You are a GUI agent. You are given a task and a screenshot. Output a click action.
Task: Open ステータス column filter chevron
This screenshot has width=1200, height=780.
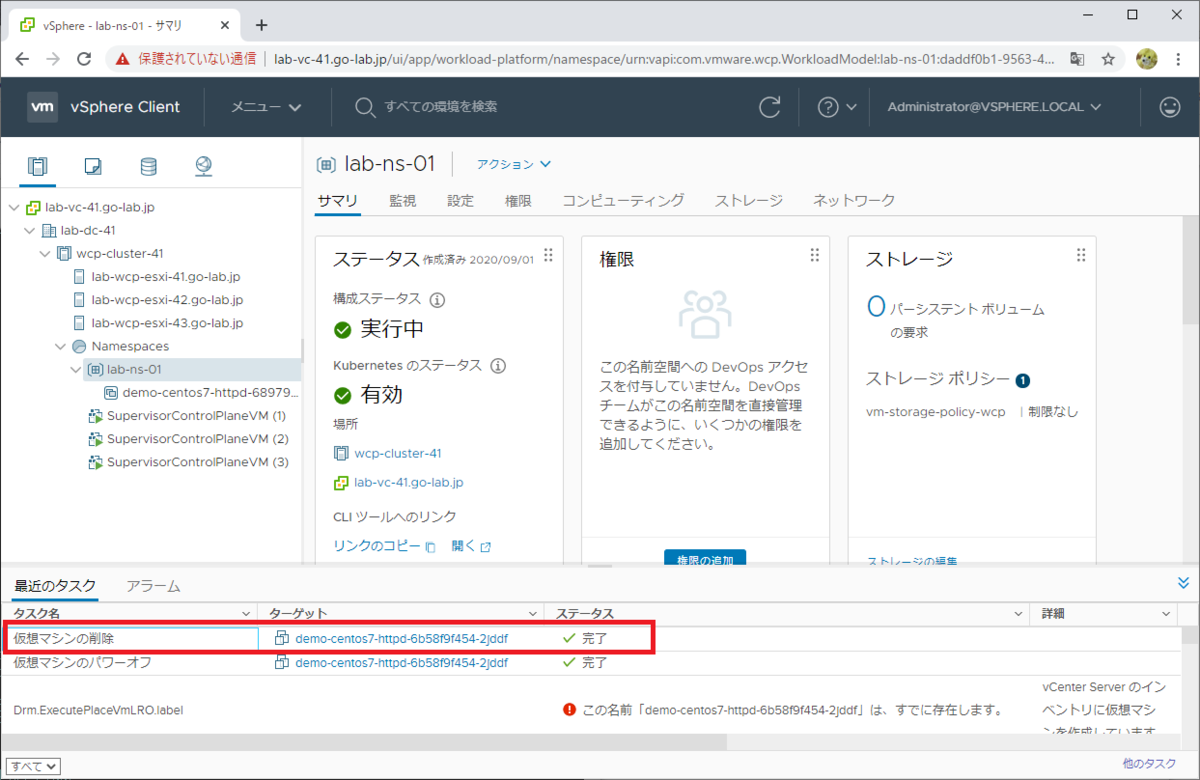(1018, 613)
